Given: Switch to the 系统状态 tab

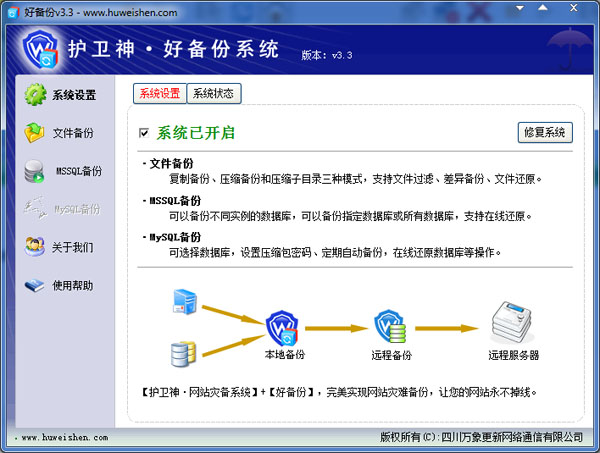Looking at the screenshot, I should point(214,94).
